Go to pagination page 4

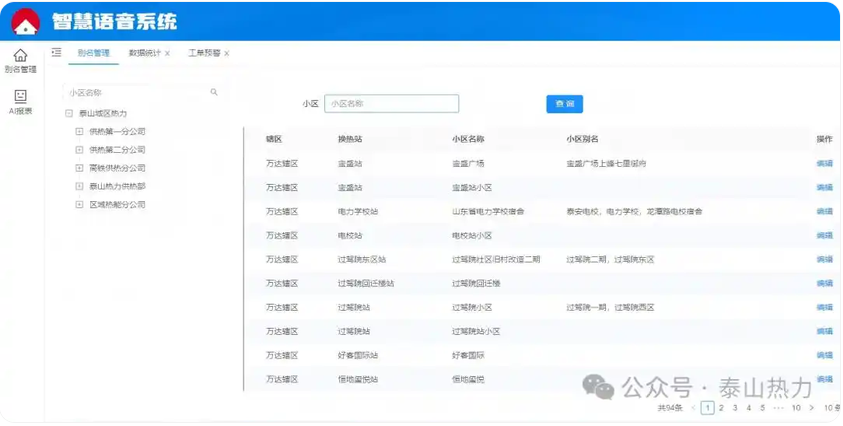pyautogui.click(x=748, y=408)
